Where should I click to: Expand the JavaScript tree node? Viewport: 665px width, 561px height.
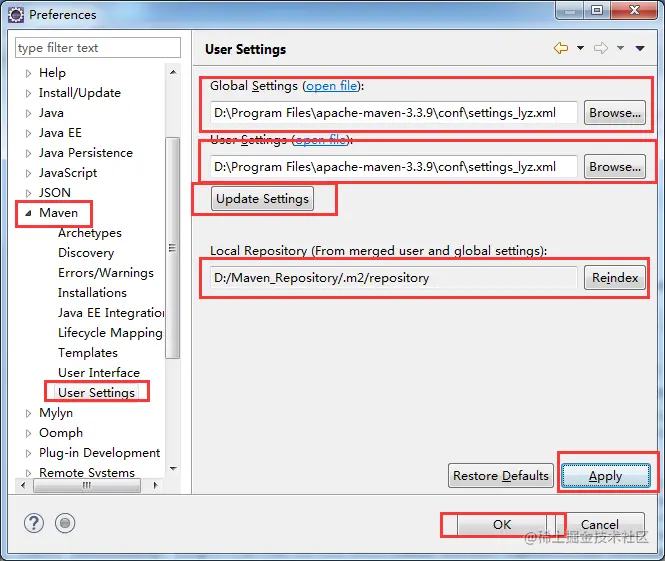[x=28, y=173]
